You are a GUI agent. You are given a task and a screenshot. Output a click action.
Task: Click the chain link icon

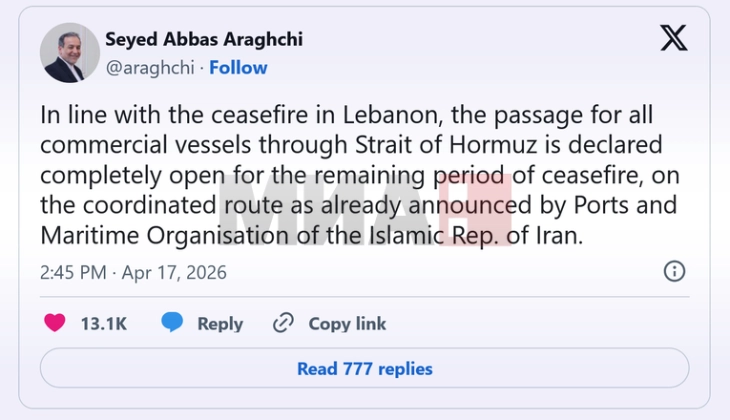click(x=284, y=323)
